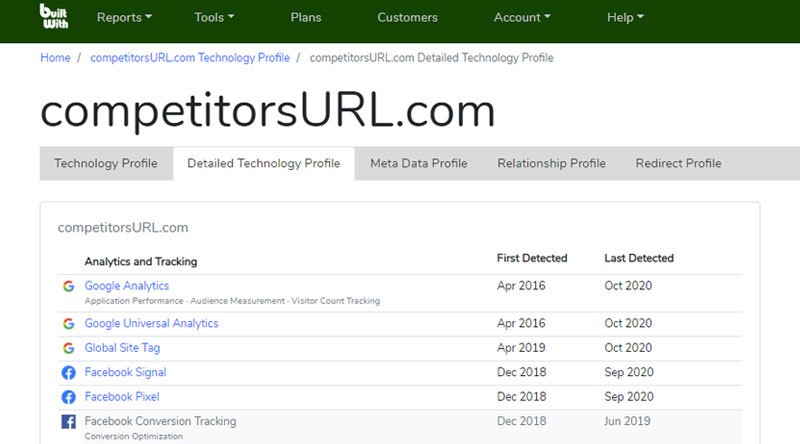
Task: Click the Facebook icon beside Facebook Pixel
Action: point(68,397)
